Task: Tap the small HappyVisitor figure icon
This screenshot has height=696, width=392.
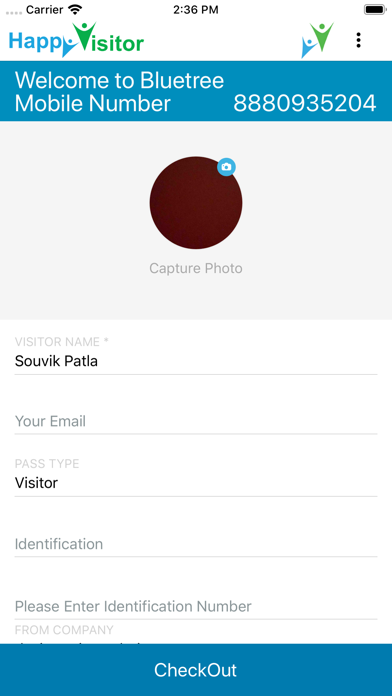Action: [x=317, y=40]
